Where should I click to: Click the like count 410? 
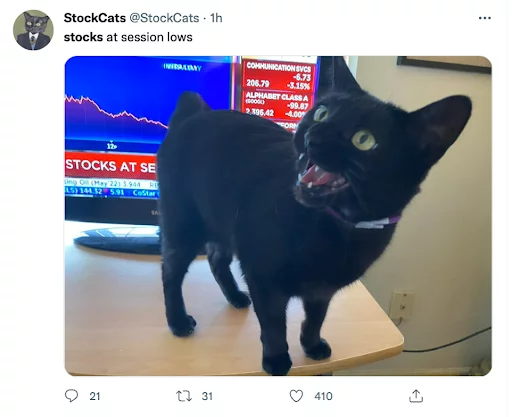(323, 396)
